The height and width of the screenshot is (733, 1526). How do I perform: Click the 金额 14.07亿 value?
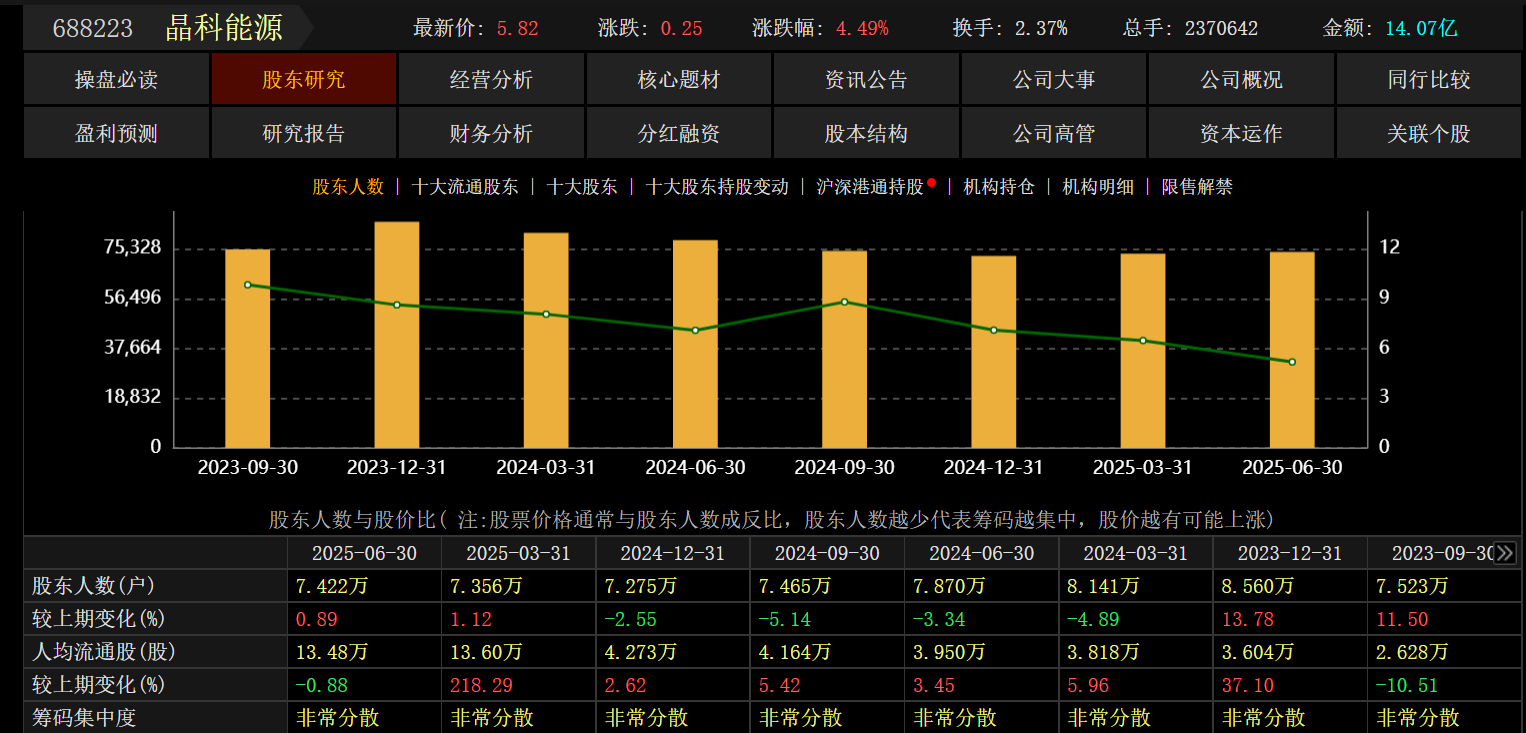(1421, 28)
